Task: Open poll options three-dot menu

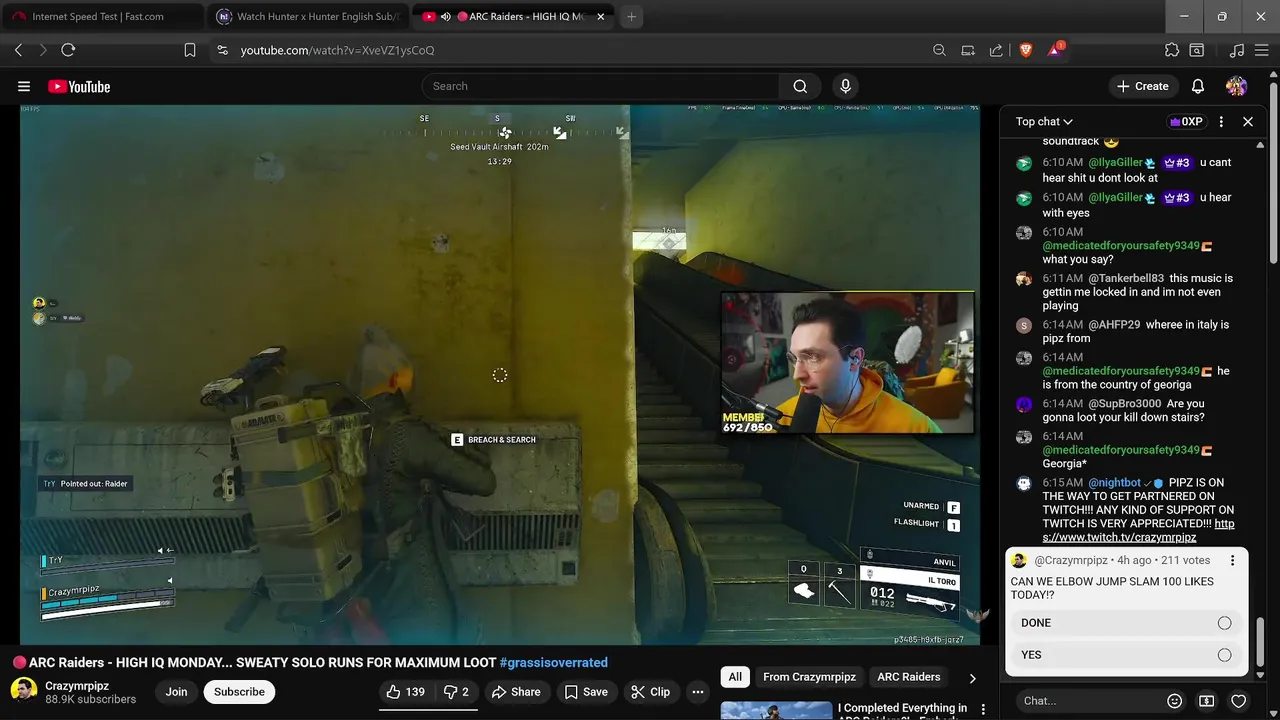Action: pyautogui.click(x=1232, y=561)
